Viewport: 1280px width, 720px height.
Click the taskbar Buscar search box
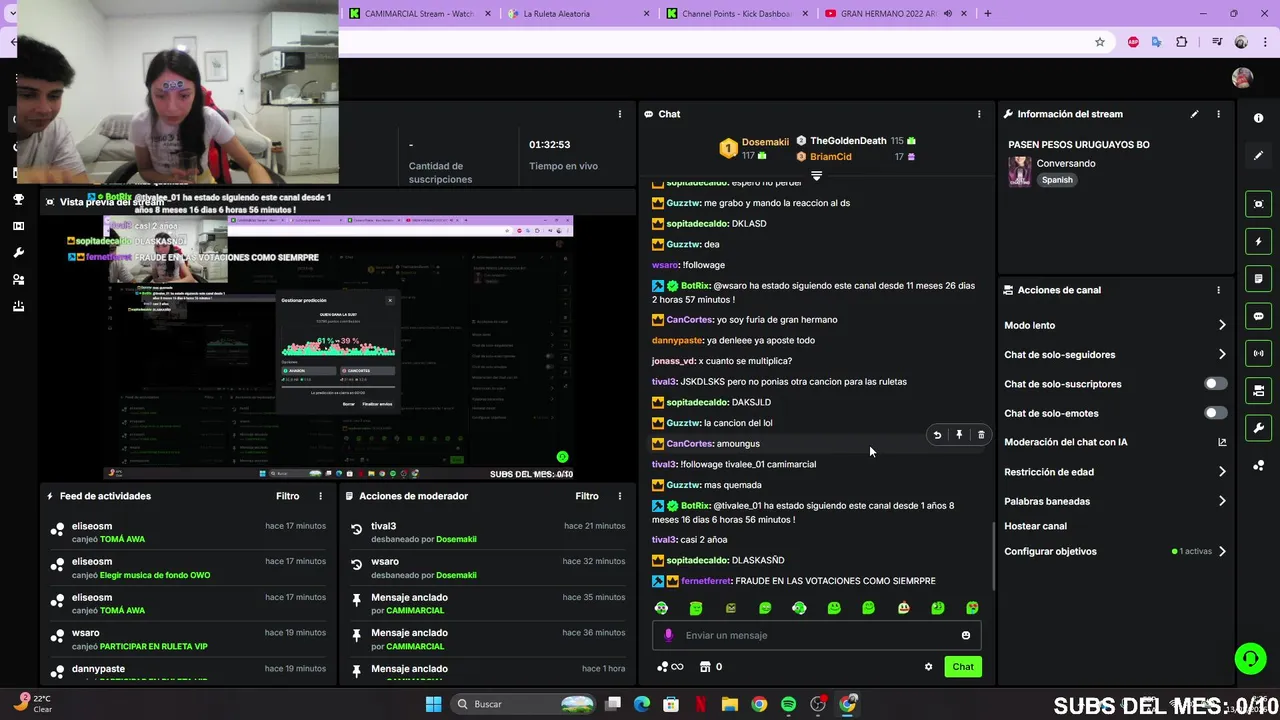(x=522, y=704)
